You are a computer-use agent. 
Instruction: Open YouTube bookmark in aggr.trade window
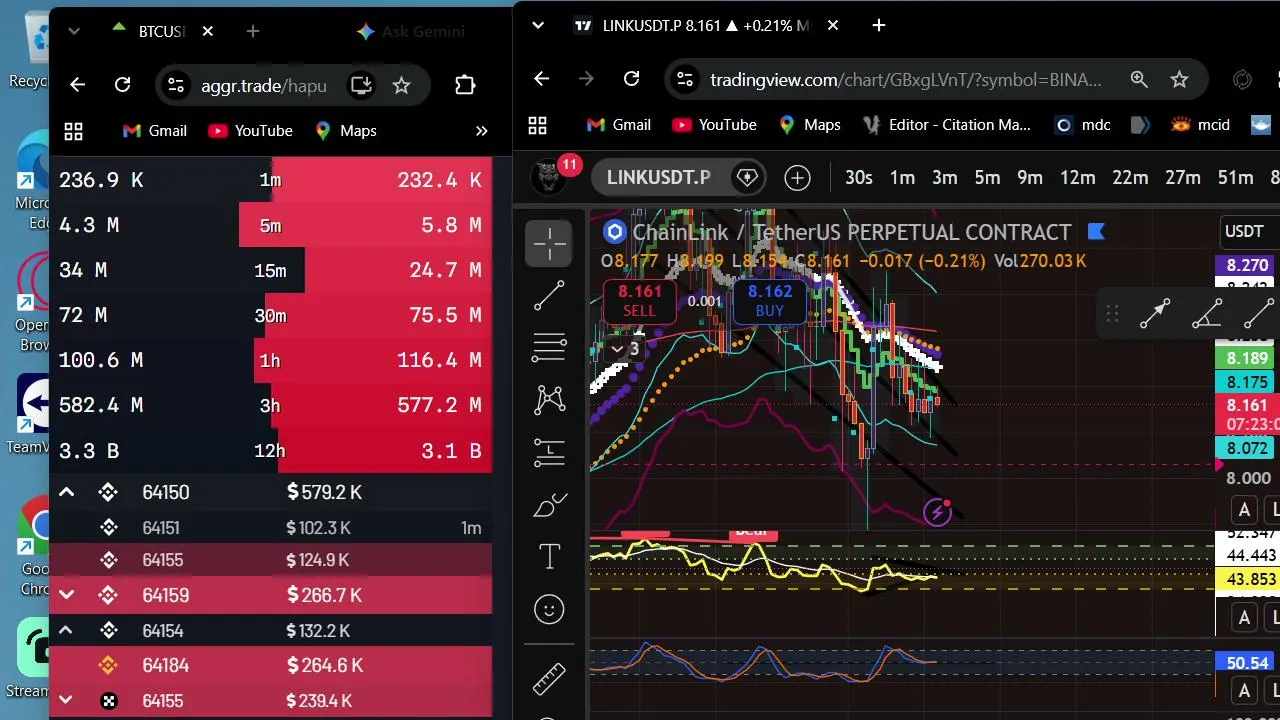250,131
